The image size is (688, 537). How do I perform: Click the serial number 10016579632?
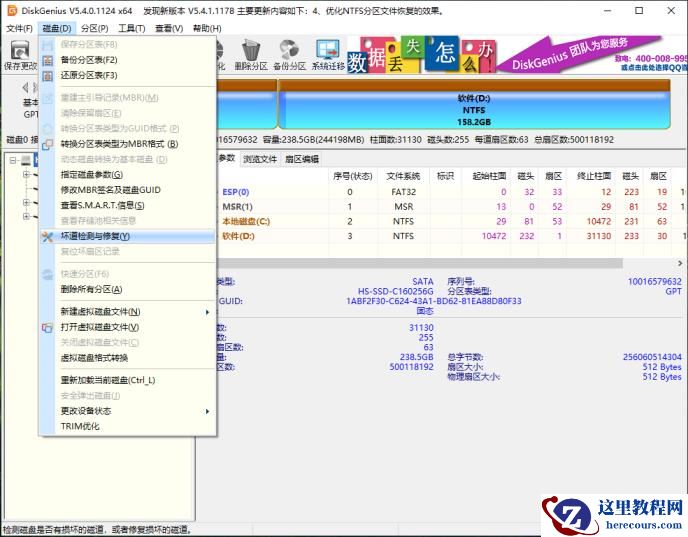point(655,282)
